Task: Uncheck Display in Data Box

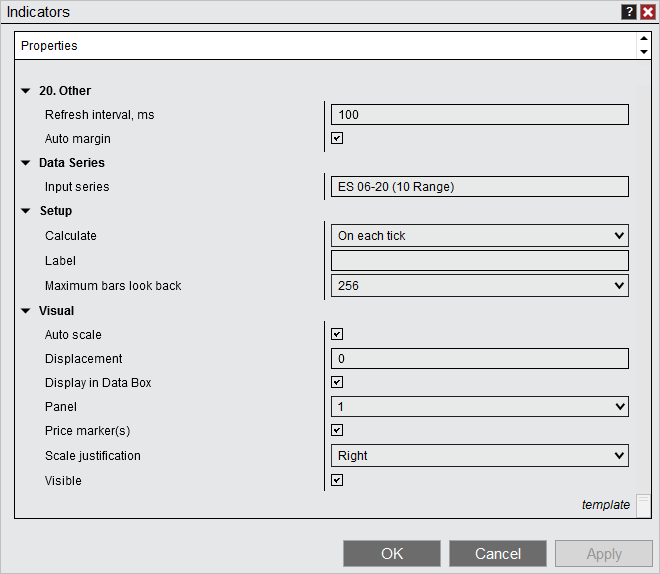Action: [x=337, y=383]
